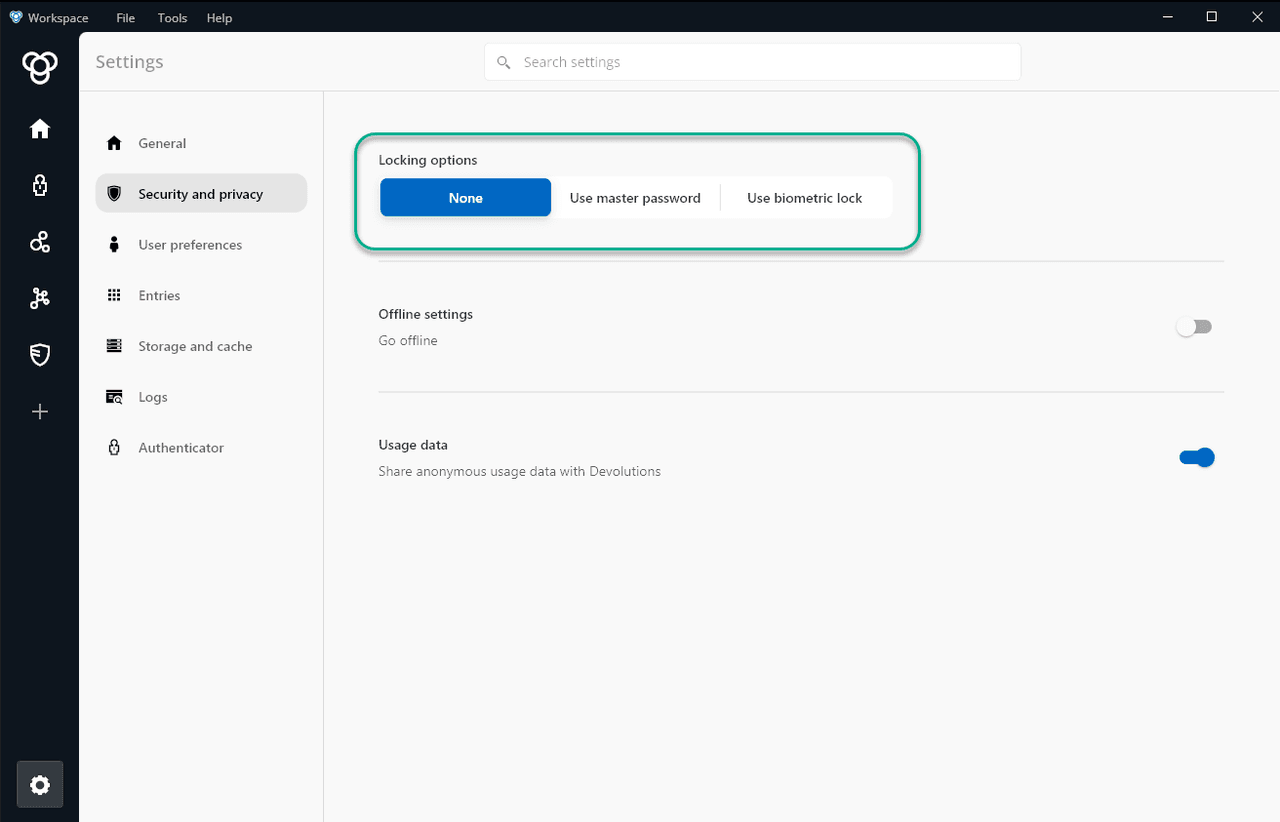
Task: Open Storage and cache settings
Action: (x=195, y=346)
